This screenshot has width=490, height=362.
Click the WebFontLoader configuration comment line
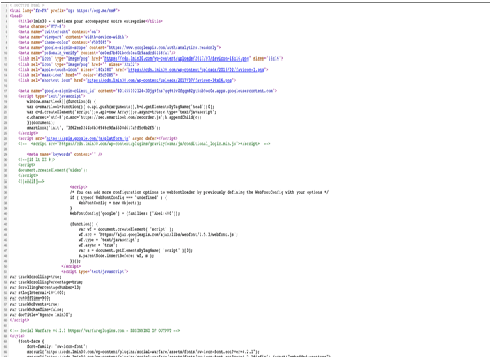tap(199, 192)
